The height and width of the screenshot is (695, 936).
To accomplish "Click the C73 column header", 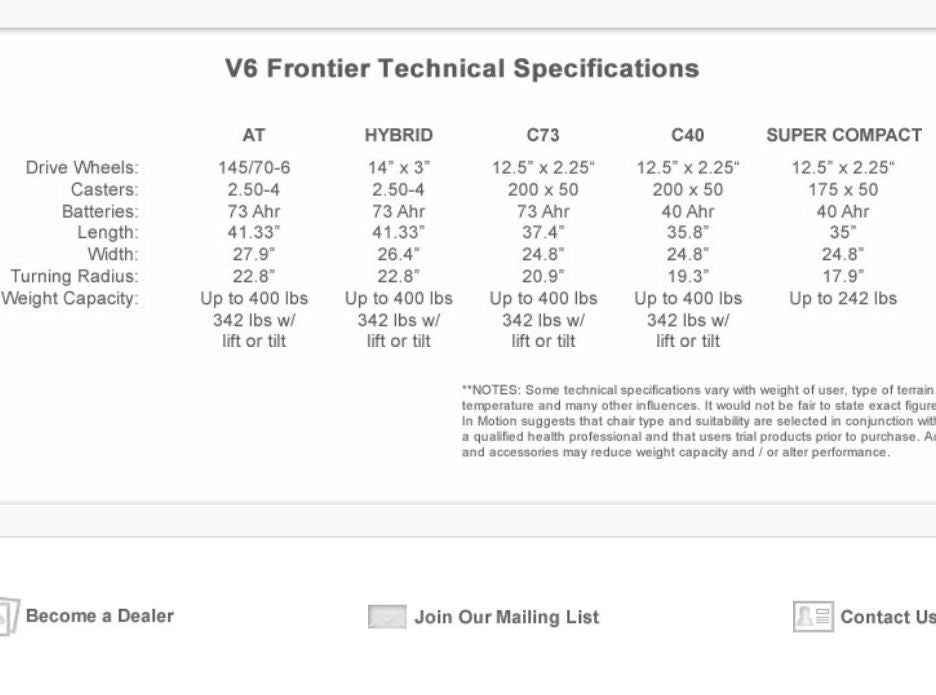I will click(543, 135).
